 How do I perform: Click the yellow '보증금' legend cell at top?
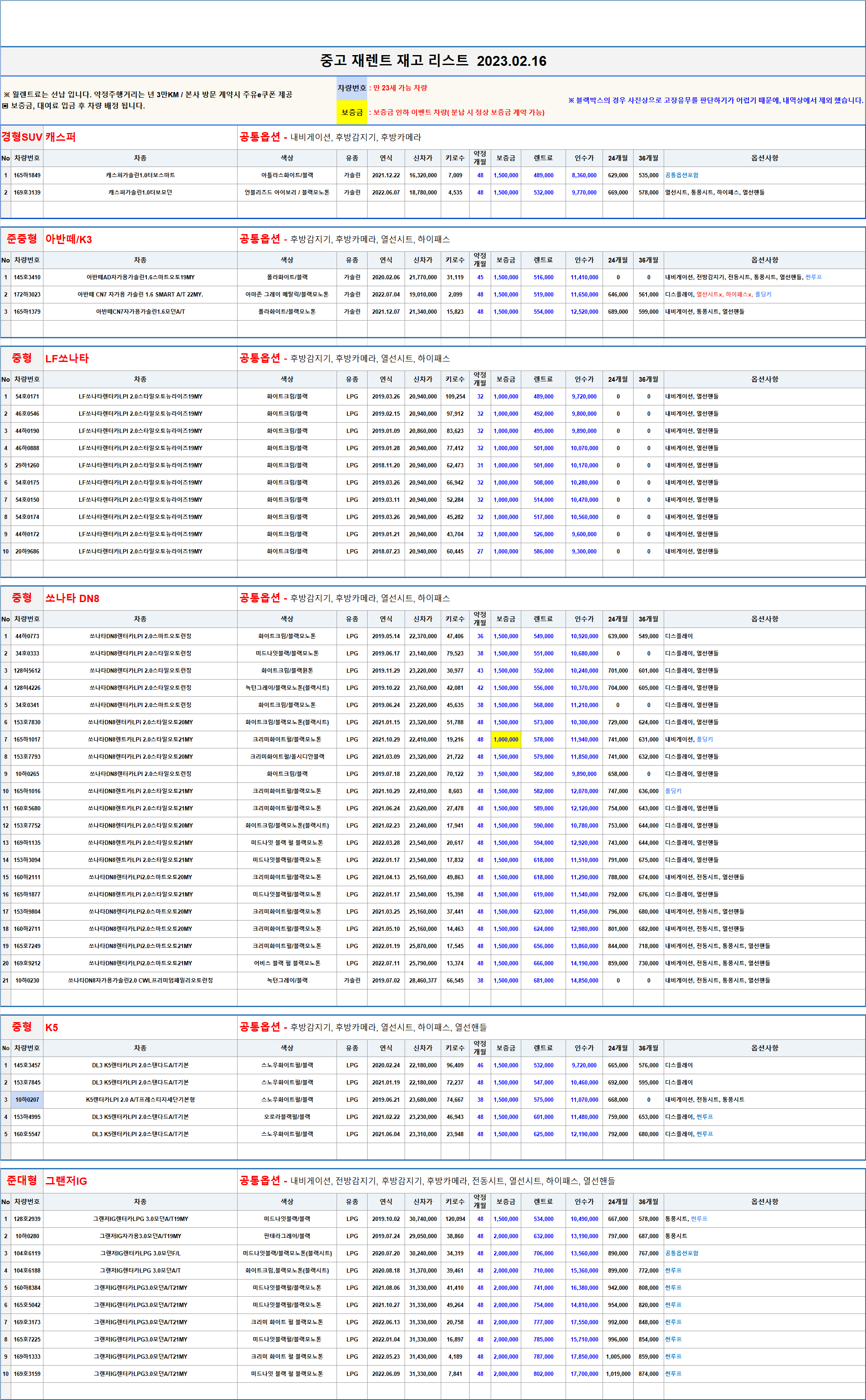(x=352, y=112)
